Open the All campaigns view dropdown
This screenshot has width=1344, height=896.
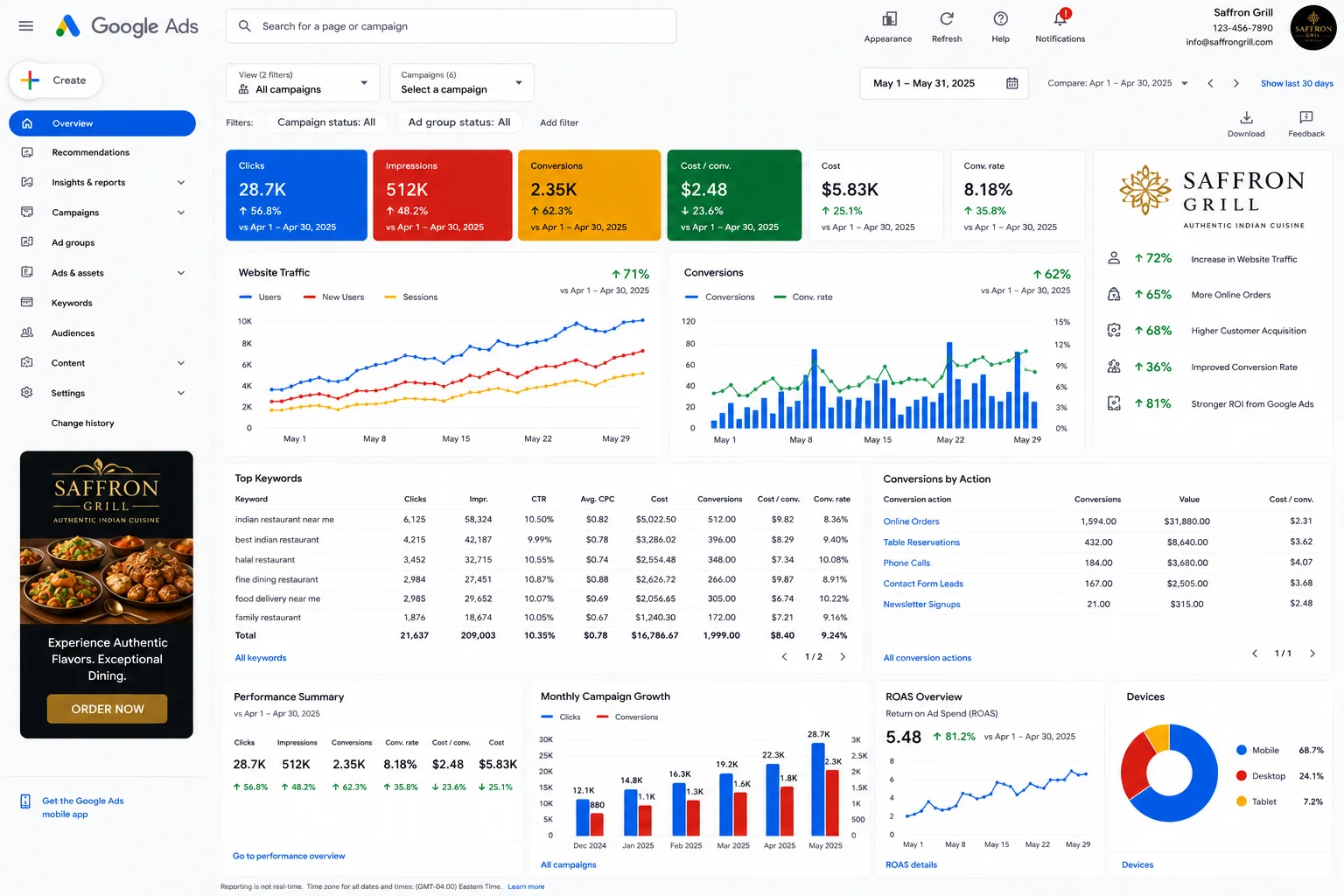tap(303, 82)
